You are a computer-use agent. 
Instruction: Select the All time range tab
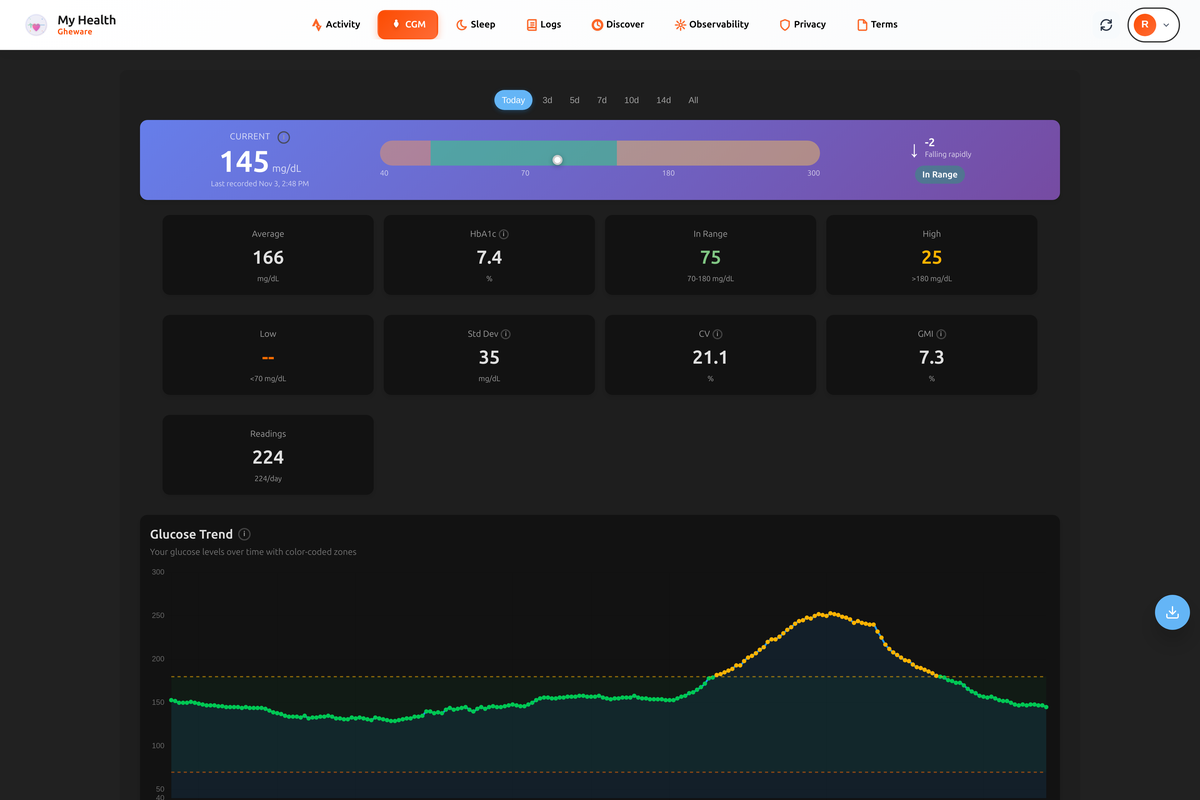click(693, 100)
